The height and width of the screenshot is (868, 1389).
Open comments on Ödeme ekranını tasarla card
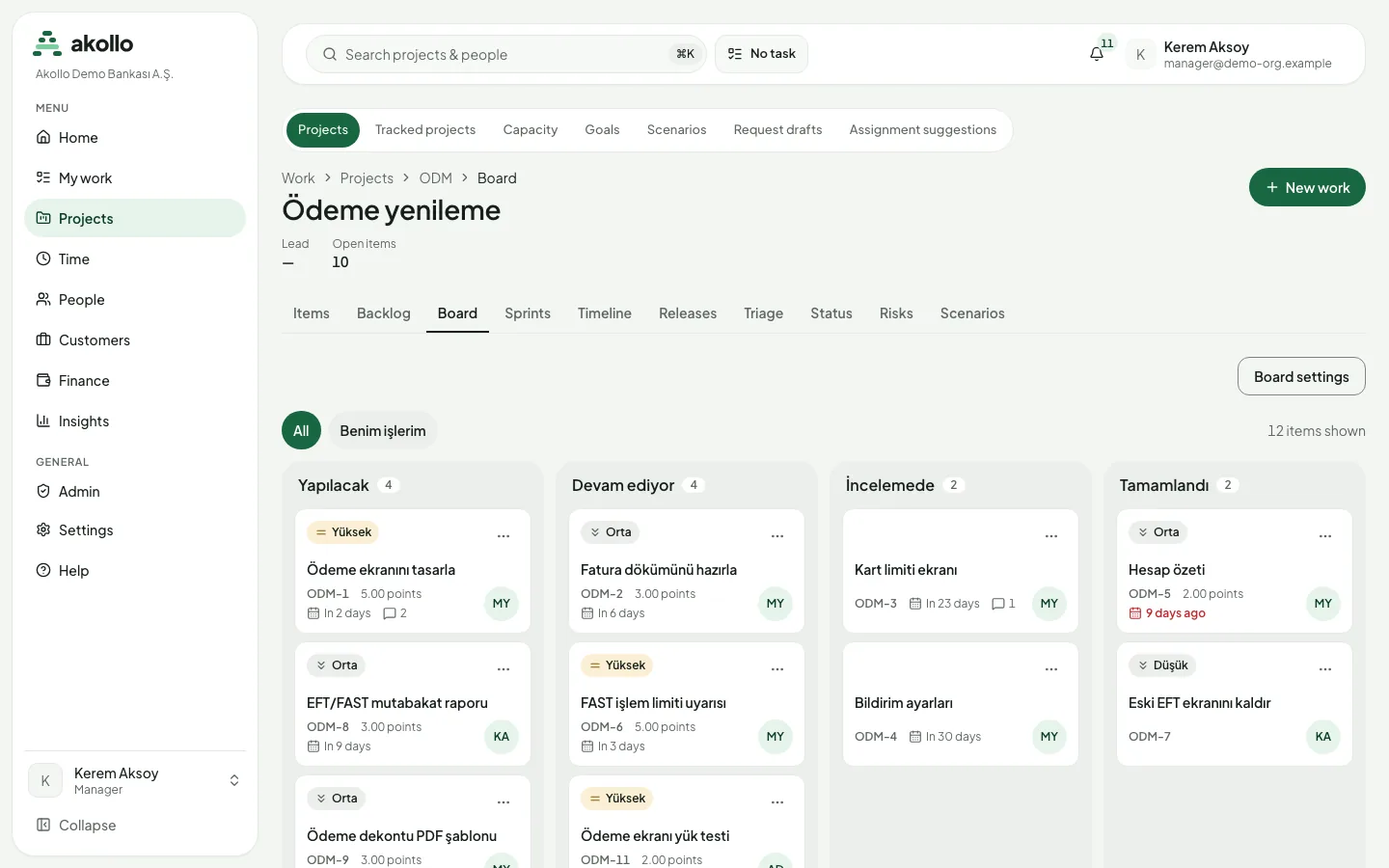pyautogui.click(x=395, y=613)
